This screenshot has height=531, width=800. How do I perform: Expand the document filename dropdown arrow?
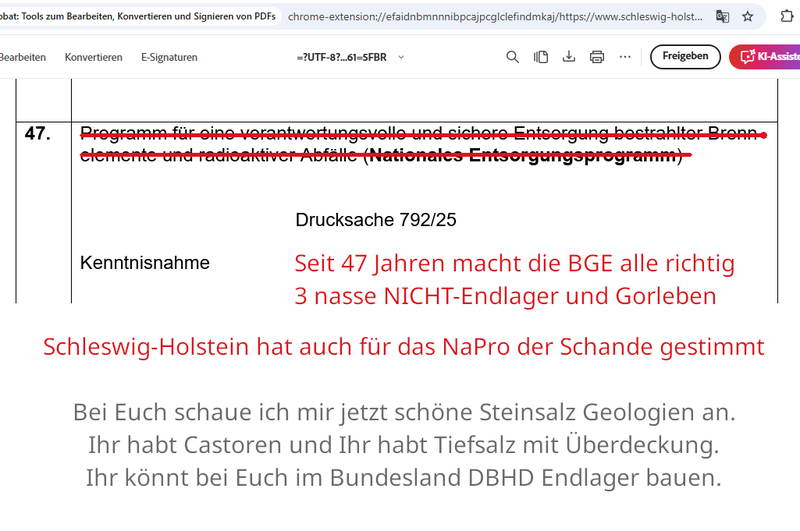(402, 57)
